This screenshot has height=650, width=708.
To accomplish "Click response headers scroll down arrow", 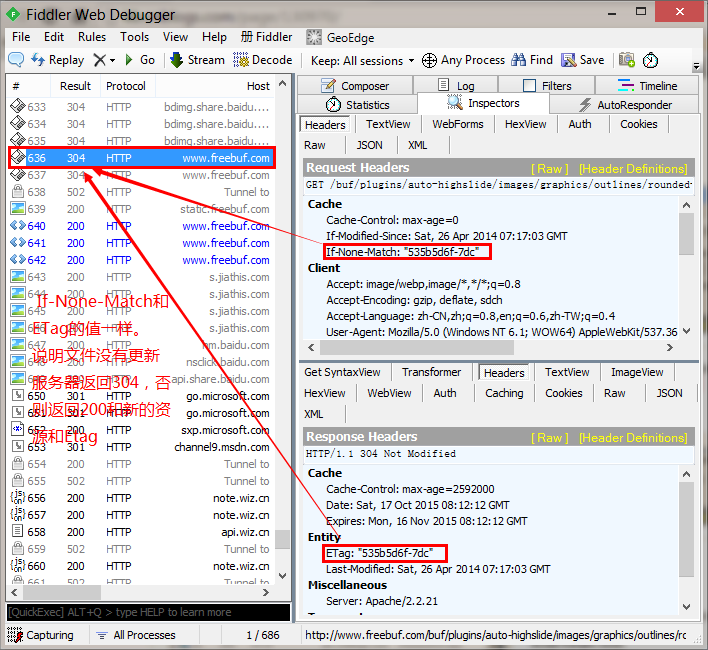I will pos(686,607).
